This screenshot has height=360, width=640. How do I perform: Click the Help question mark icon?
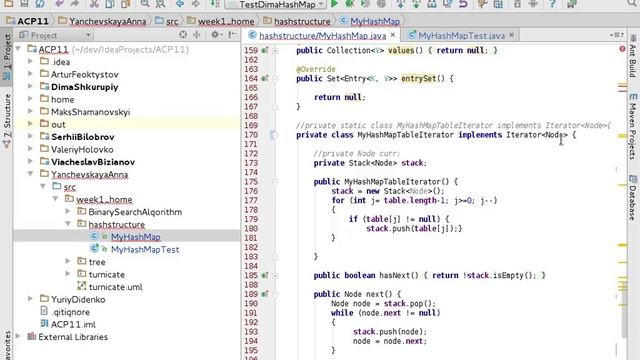coord(552,4)
